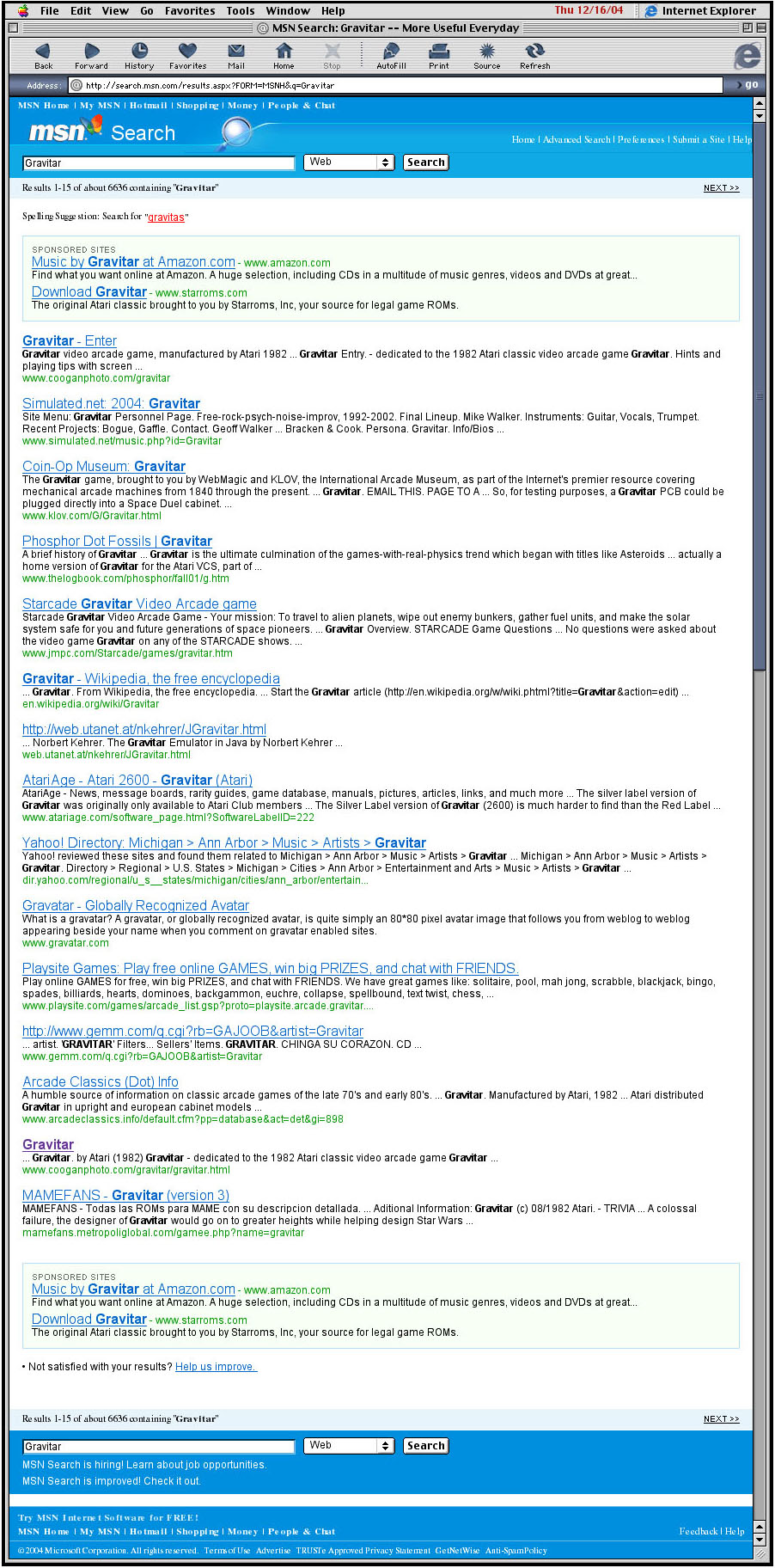
Task: Follow the NEXT >> link at top
Action: pyautogui.click(x=721, y=188)
